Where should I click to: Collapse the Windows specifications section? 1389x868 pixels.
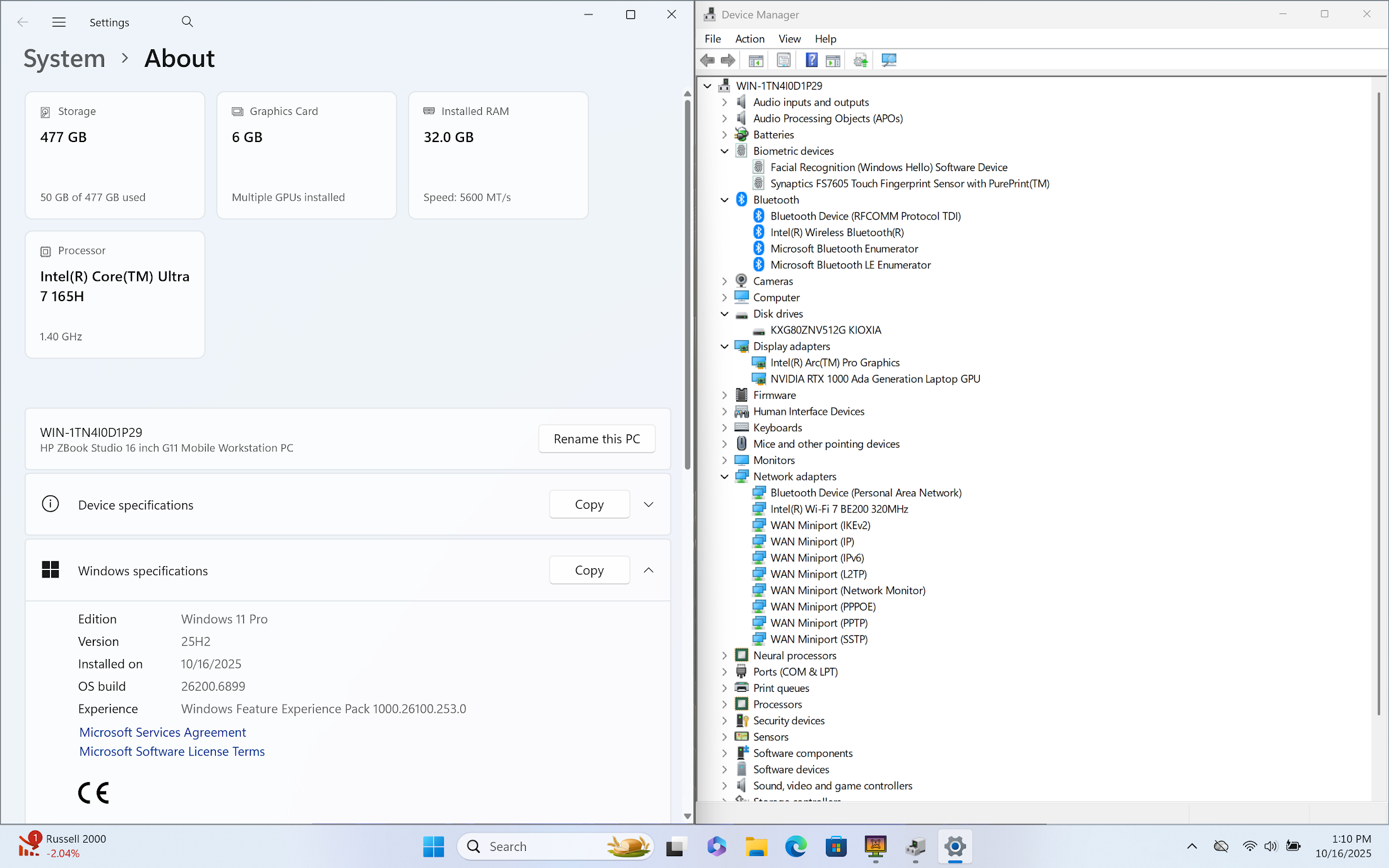coord(648,570)
